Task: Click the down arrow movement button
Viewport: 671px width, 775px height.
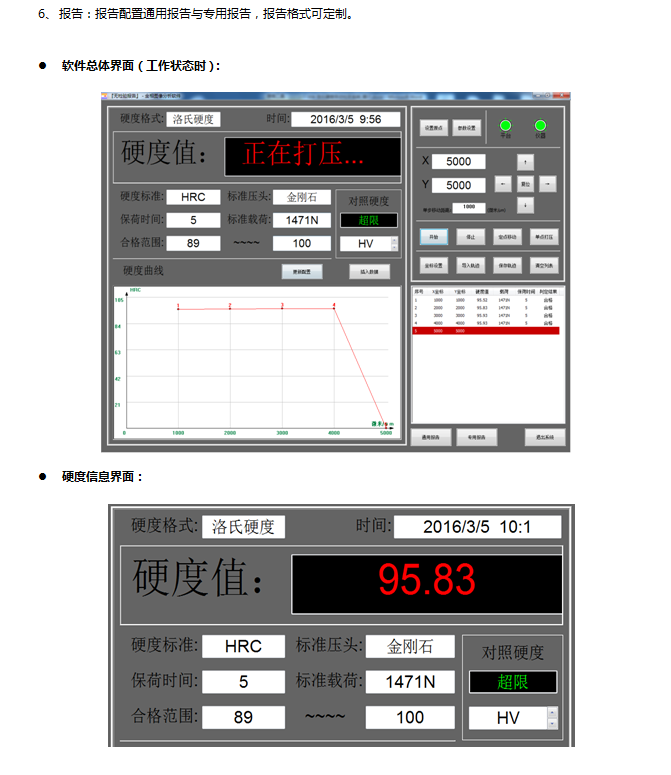Action: click(x=525, y=205)
